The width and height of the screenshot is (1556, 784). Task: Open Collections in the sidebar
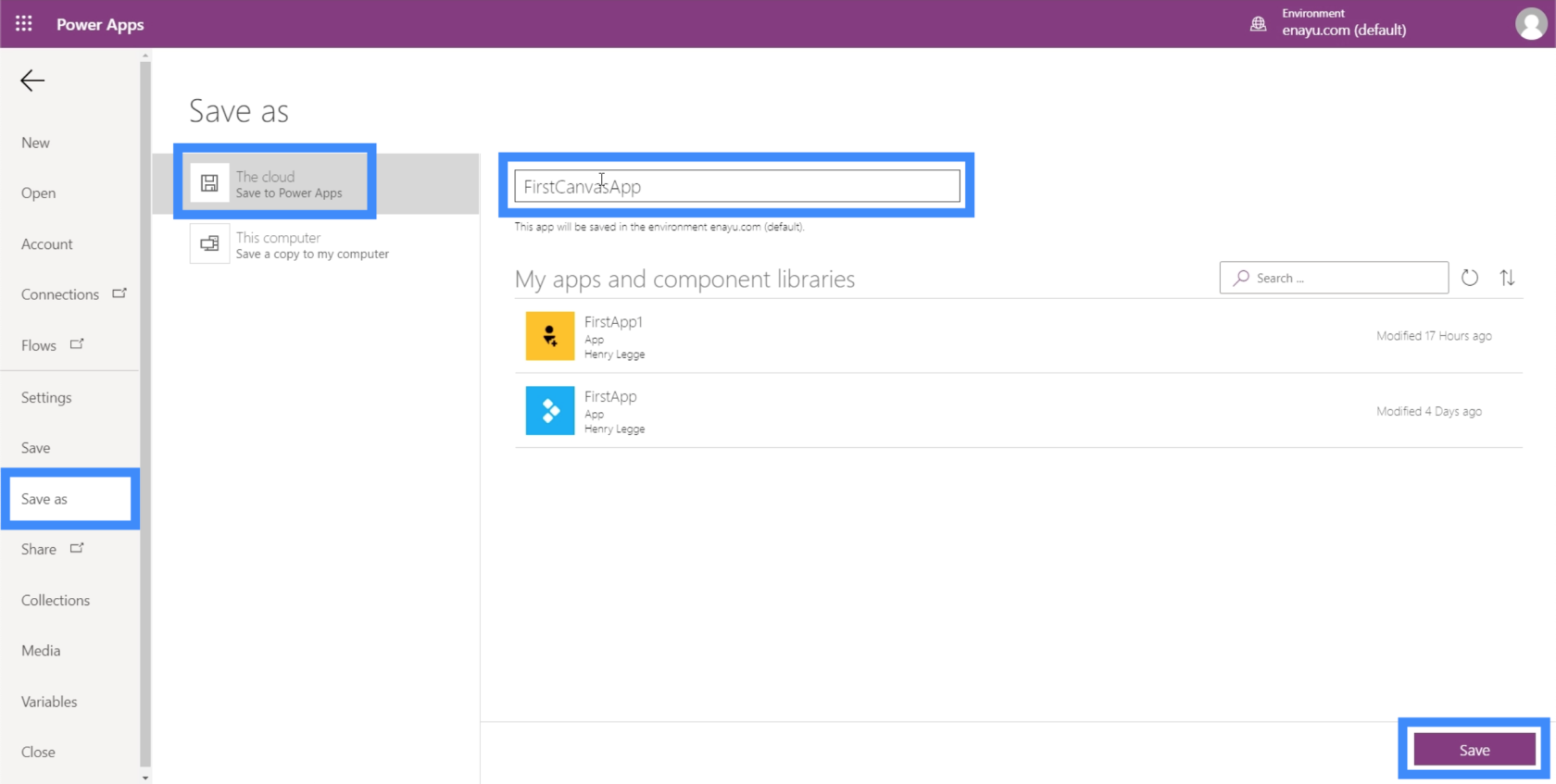pyautogui.click(x=56, y=601)
